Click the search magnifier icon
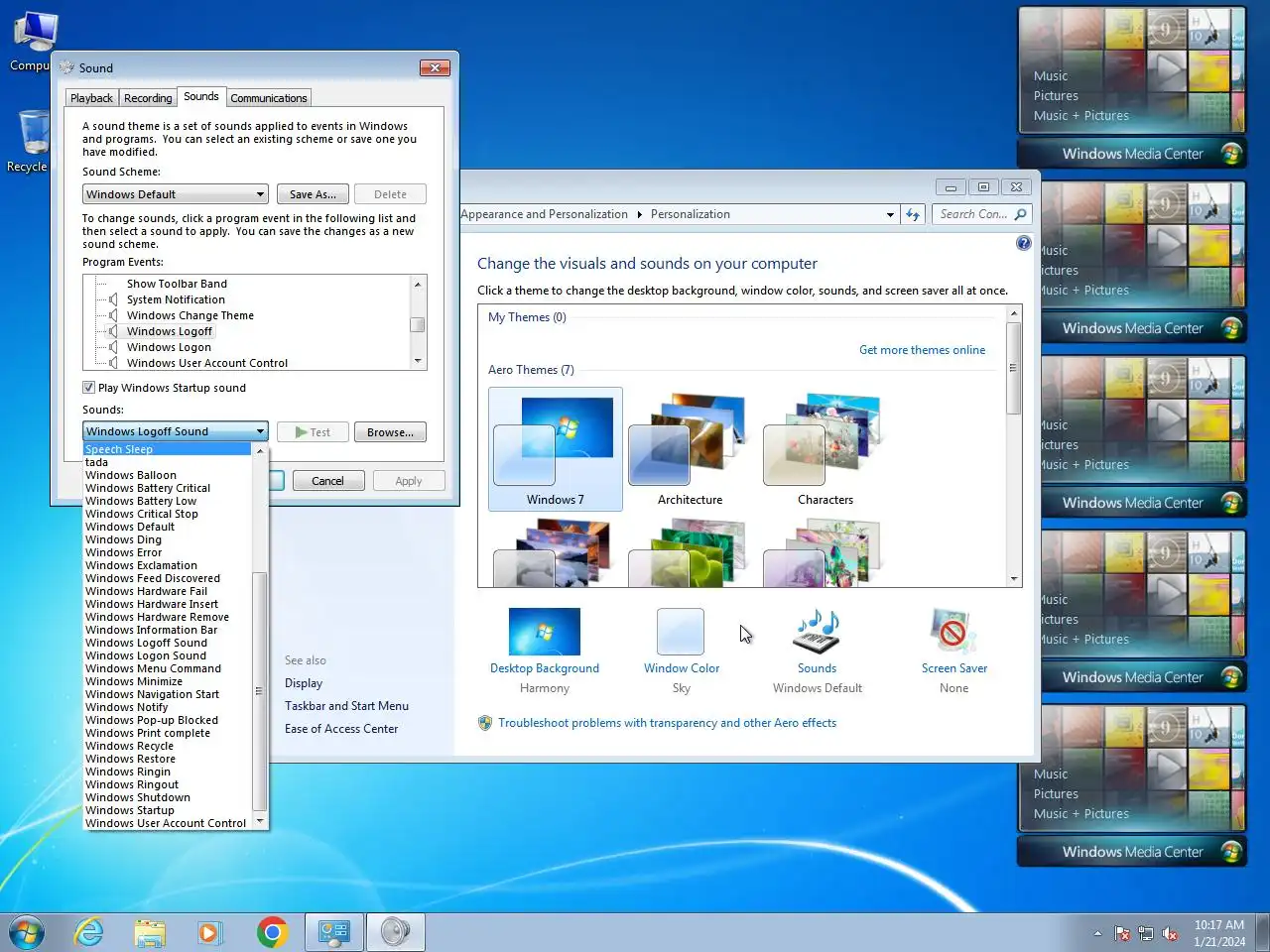The height and width of the screenshot is (952, 1270). [x=1020, y=214]
